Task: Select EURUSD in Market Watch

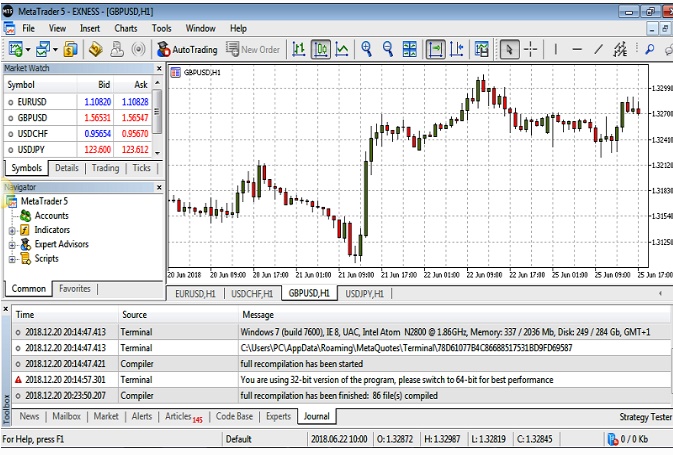Action: [x=78, y=102]
